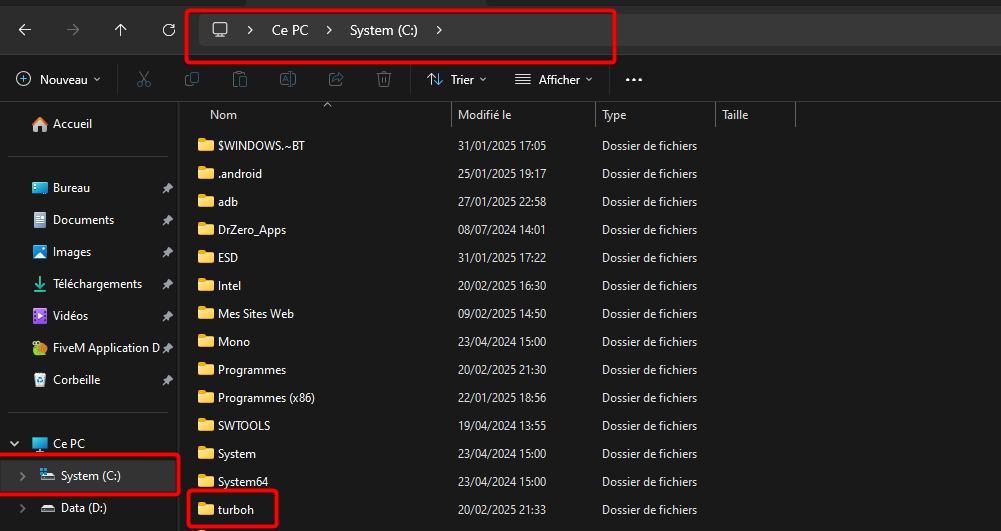Viewport: 1001px width, 531px height.
Task: Click the Copy icon in toolbar
Action: click(x=192, y=79)
